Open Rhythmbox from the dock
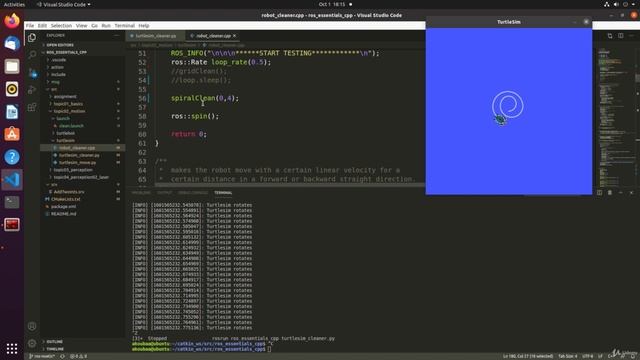Screen dimensions: 640x360 (12, 89)
